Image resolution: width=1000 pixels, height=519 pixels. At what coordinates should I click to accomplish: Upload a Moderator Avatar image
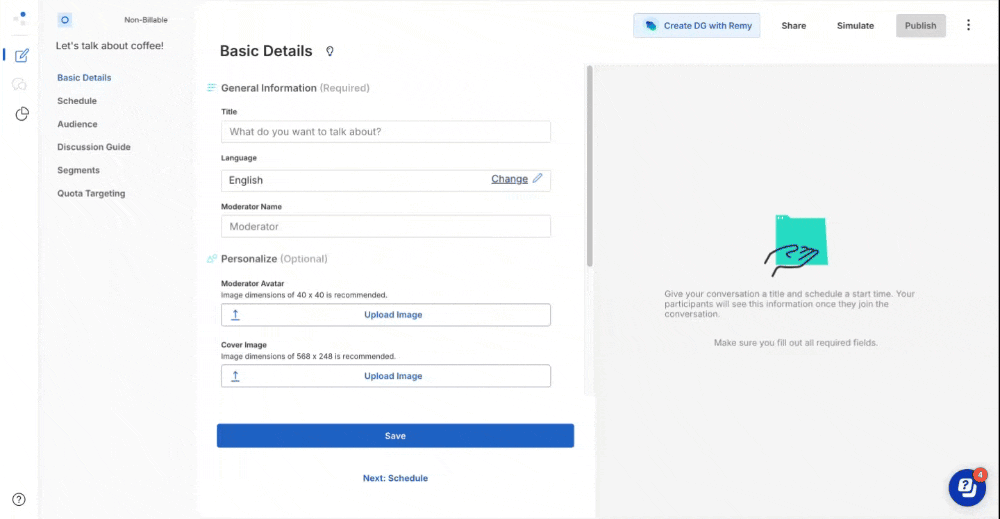[386, 315]
